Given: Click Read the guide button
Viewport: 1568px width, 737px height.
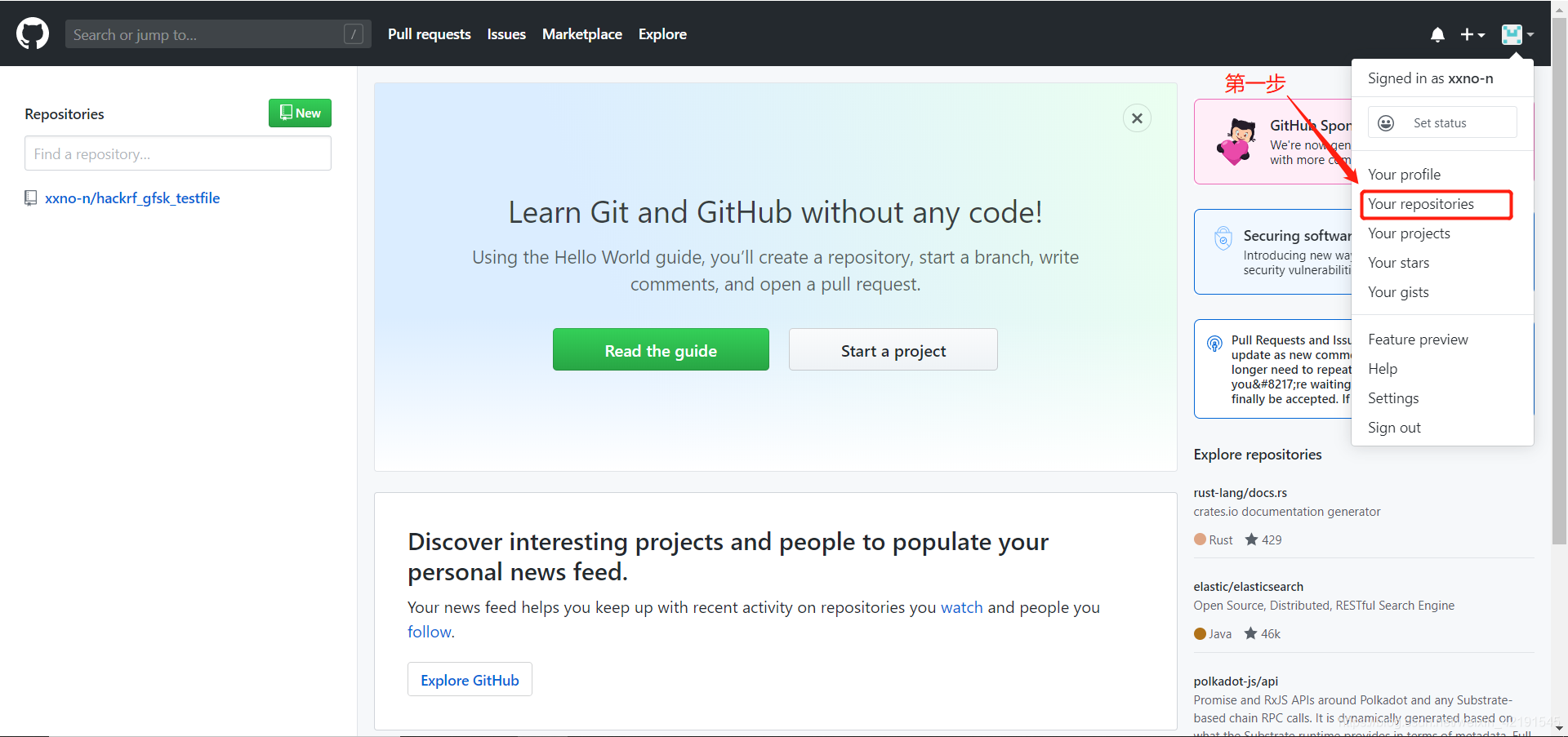Looking at the screenshot, I should pyautogui.click(x=661, y=350).
